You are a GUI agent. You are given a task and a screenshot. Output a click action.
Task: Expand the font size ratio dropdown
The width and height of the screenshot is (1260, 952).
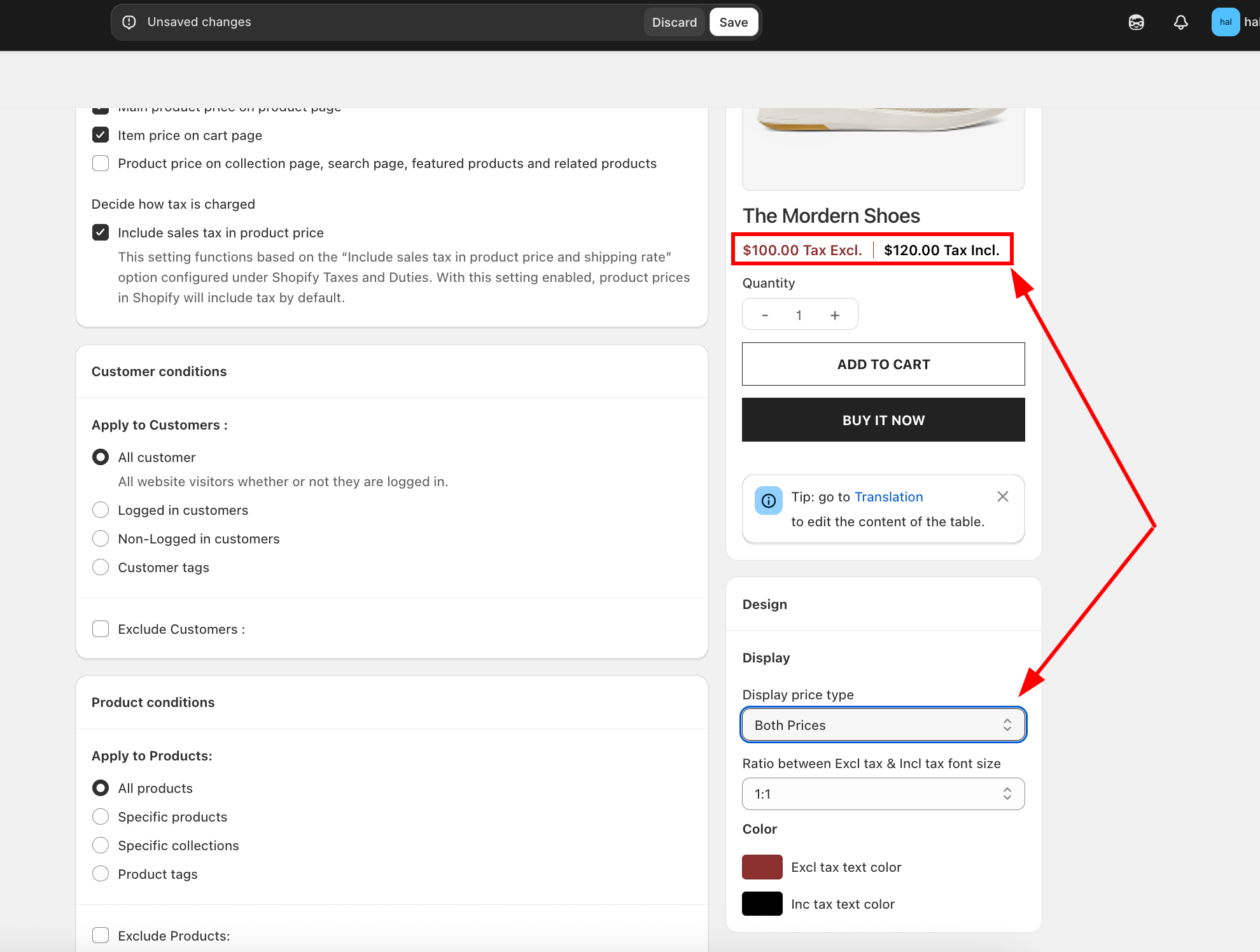(x=883, y=794)
